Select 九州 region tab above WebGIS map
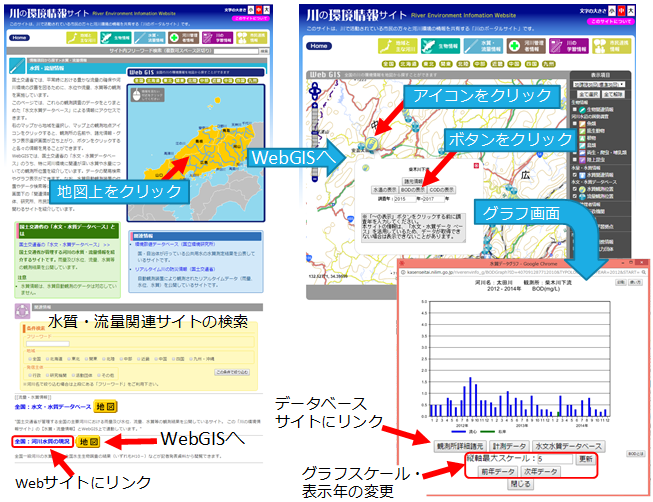Screen dimensions: 653x502 pos(549,64)
